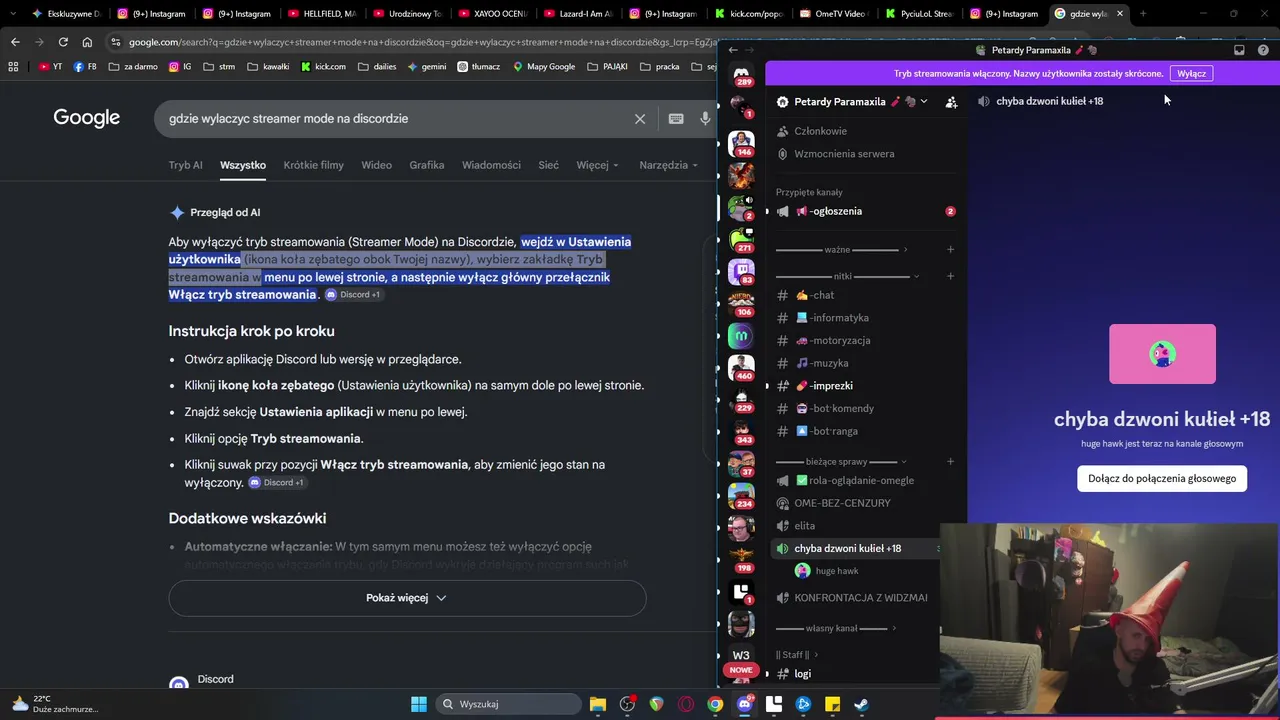Screen dimensions: 1280x720
Task: Open the Discord inbox icon in title bar
Action: (1239, 50)
